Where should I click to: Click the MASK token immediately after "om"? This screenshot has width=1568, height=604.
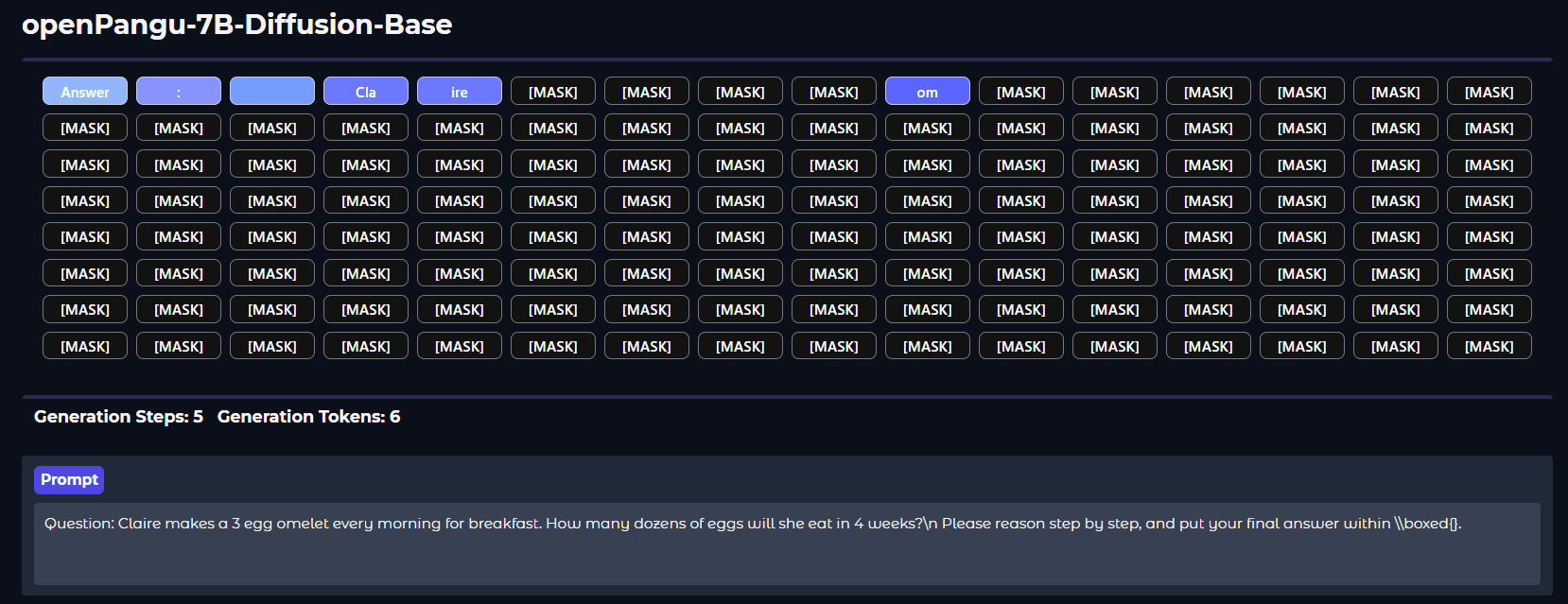pyautogui.click(x=1021, y=92)
